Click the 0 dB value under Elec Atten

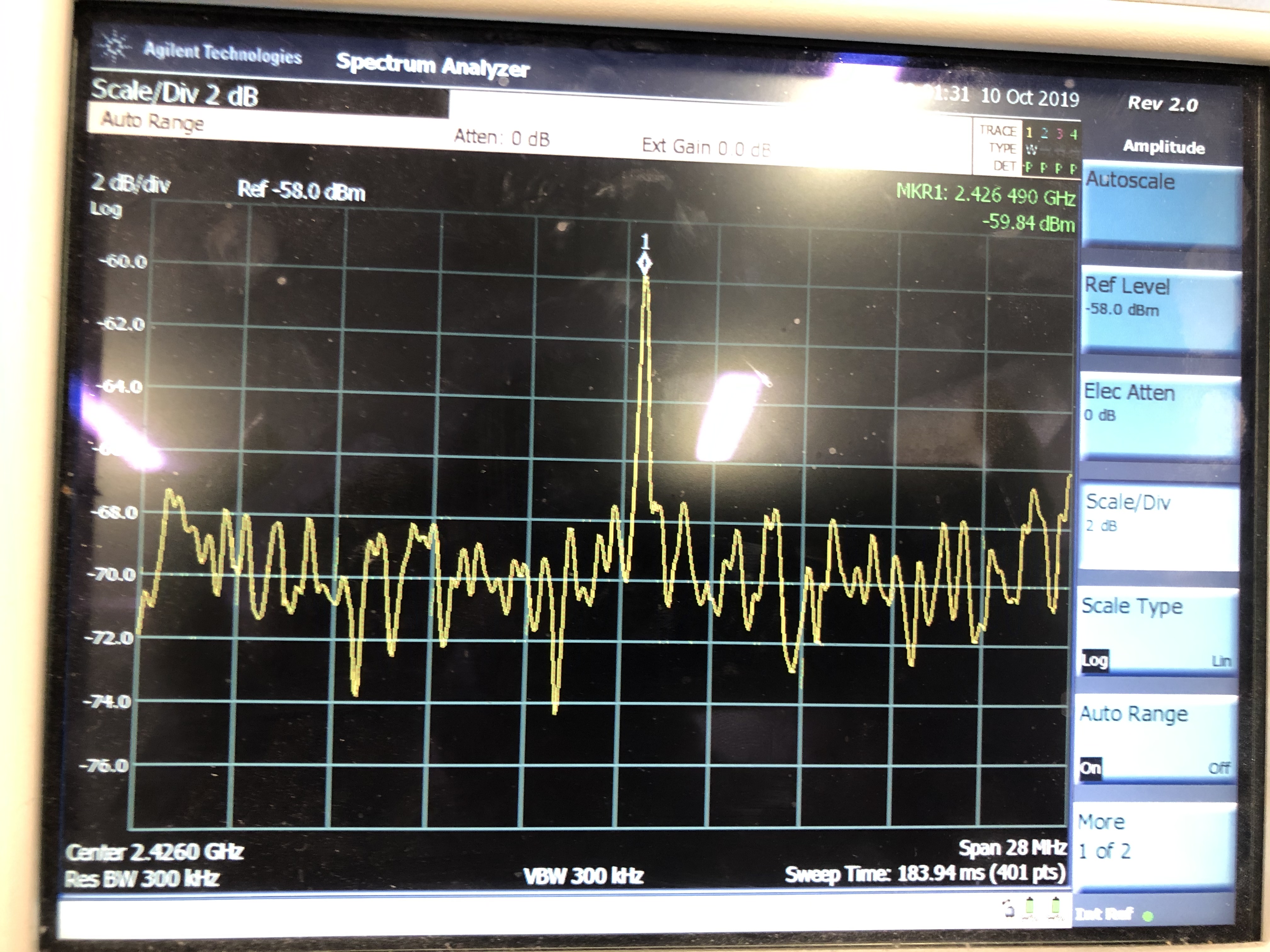[x=1100, y=415]
